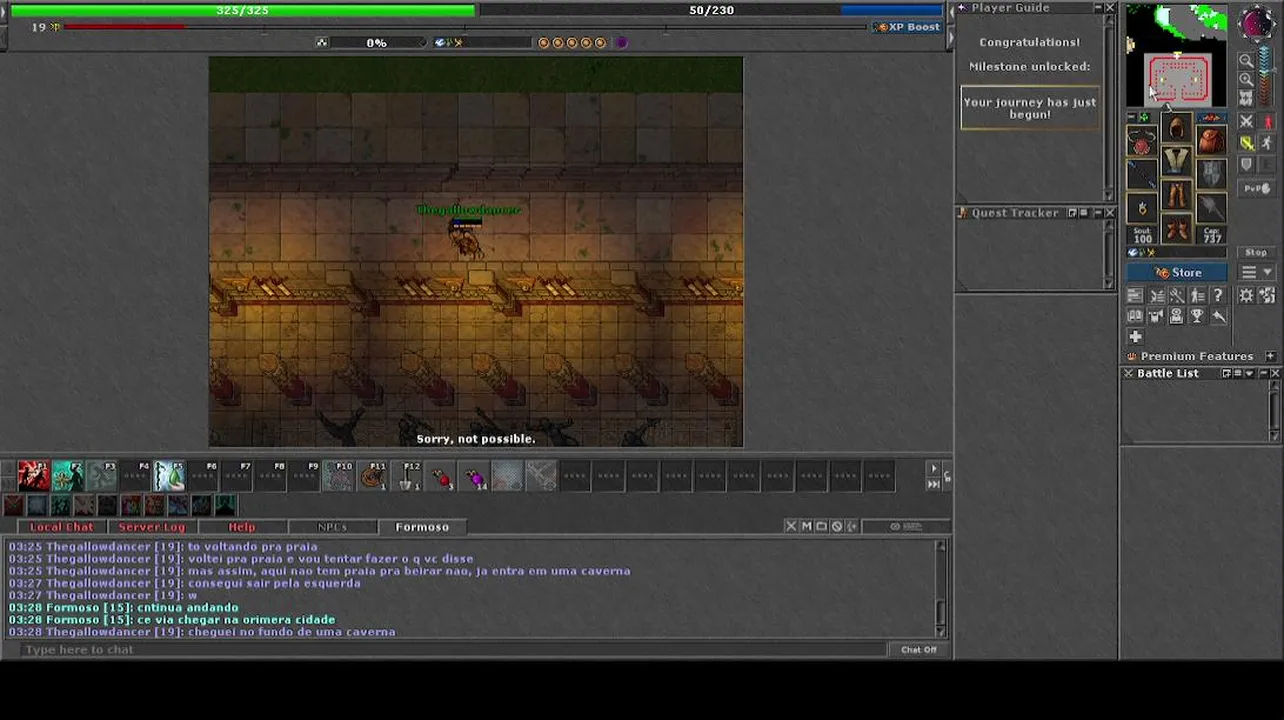Collapse the inventory panel minus button
The width and height of the screenshot is (1284, 720).
point(1132,117)
